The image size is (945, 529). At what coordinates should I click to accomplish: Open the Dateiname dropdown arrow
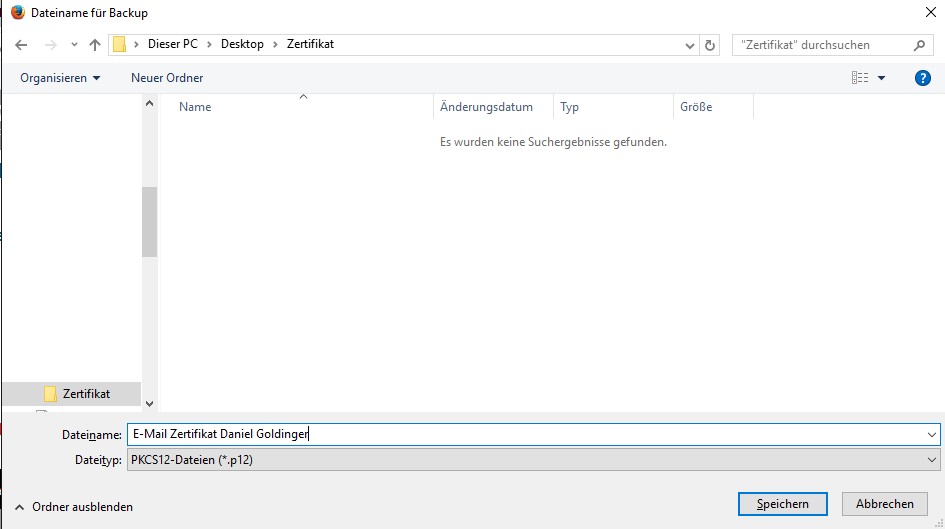click(x=932, y=434)
